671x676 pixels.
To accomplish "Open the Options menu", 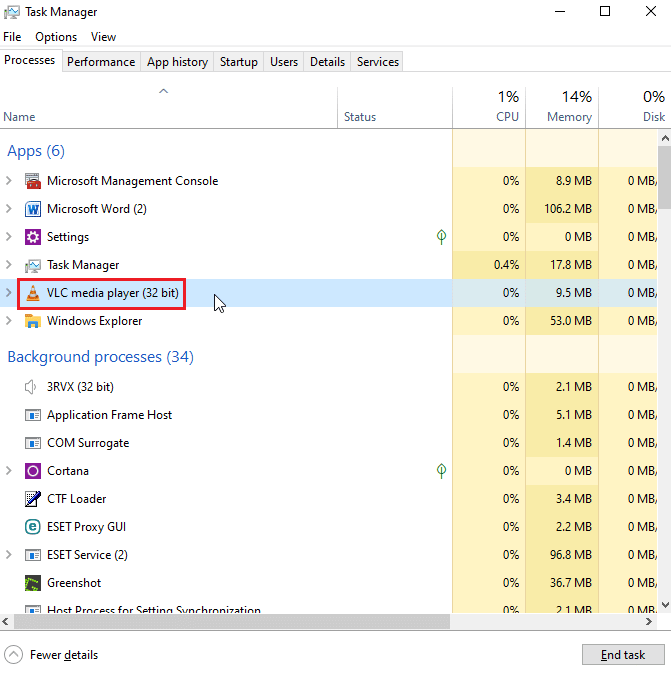I will [56, 37].
